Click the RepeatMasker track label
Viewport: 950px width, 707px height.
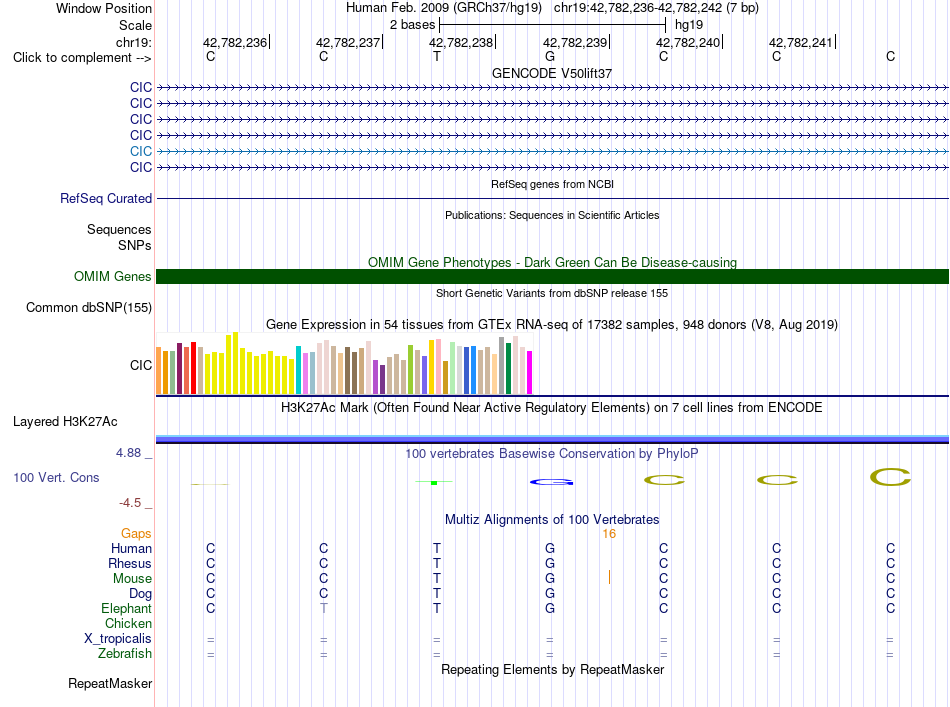tap(110, 683)
